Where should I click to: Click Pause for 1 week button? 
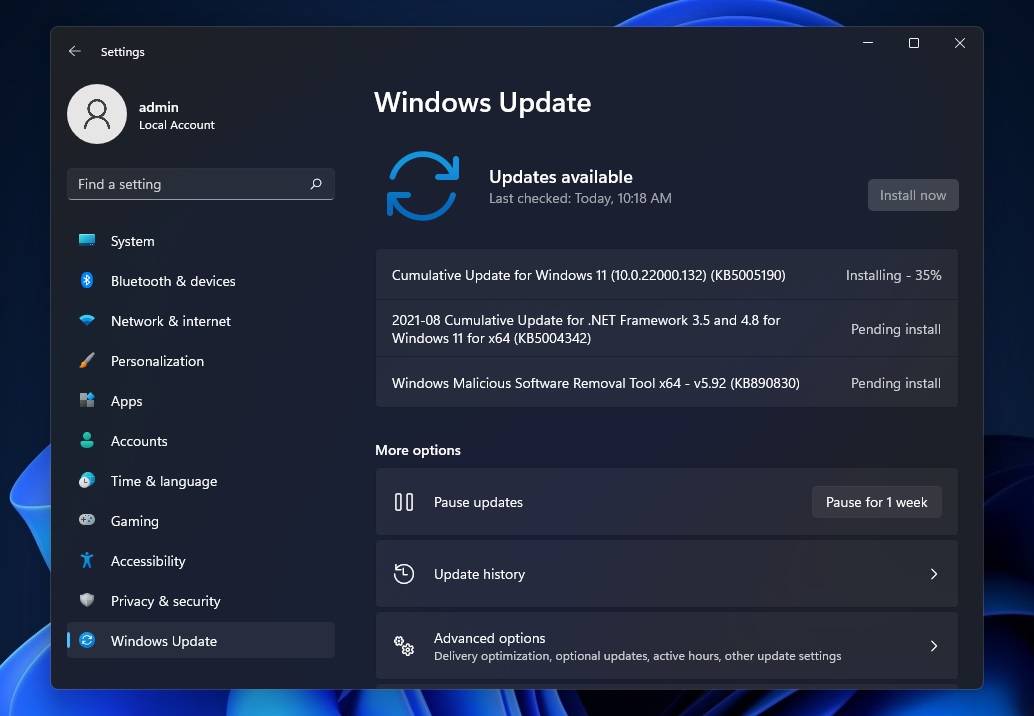click(x=876, y=502)
